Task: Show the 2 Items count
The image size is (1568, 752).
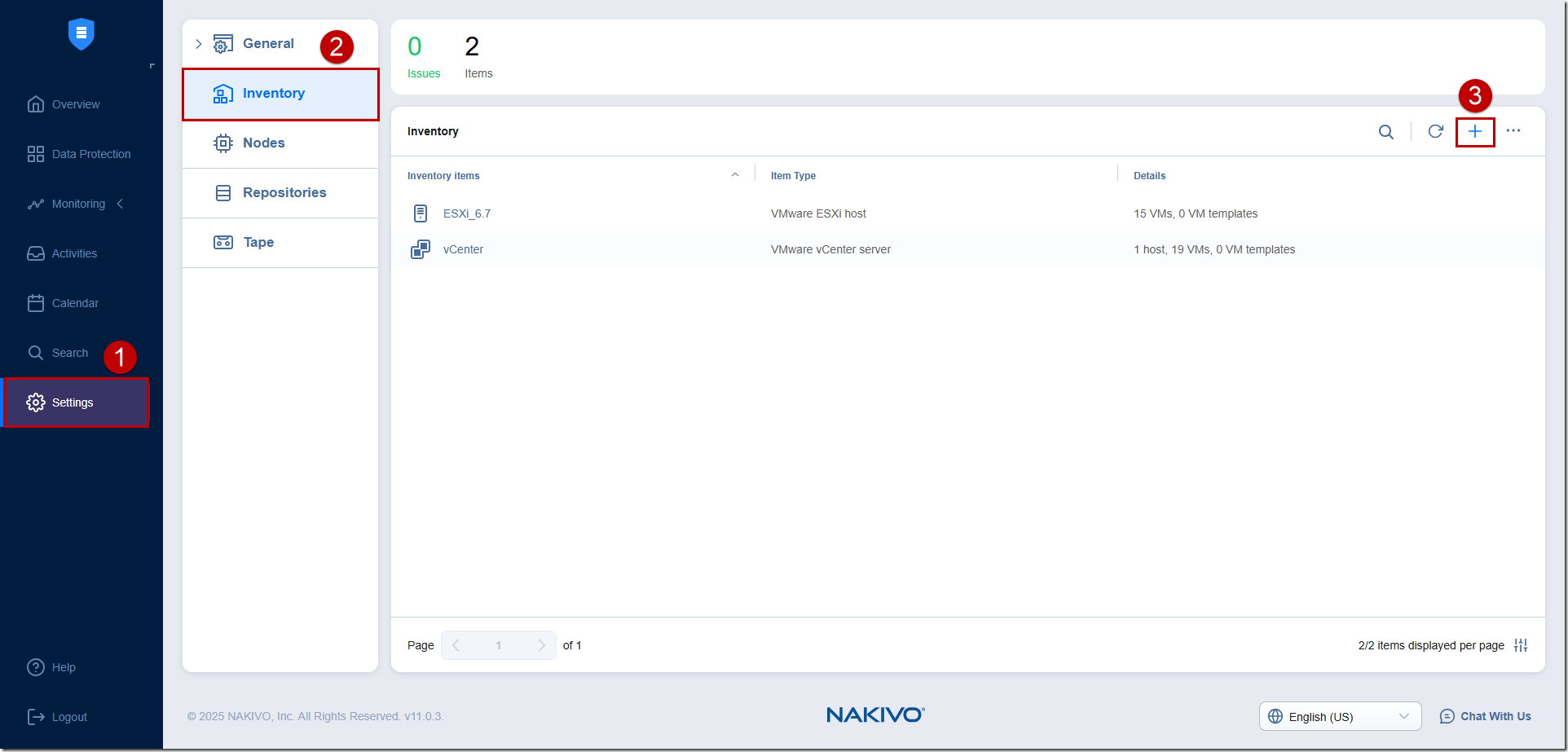Action: [478, 57]
